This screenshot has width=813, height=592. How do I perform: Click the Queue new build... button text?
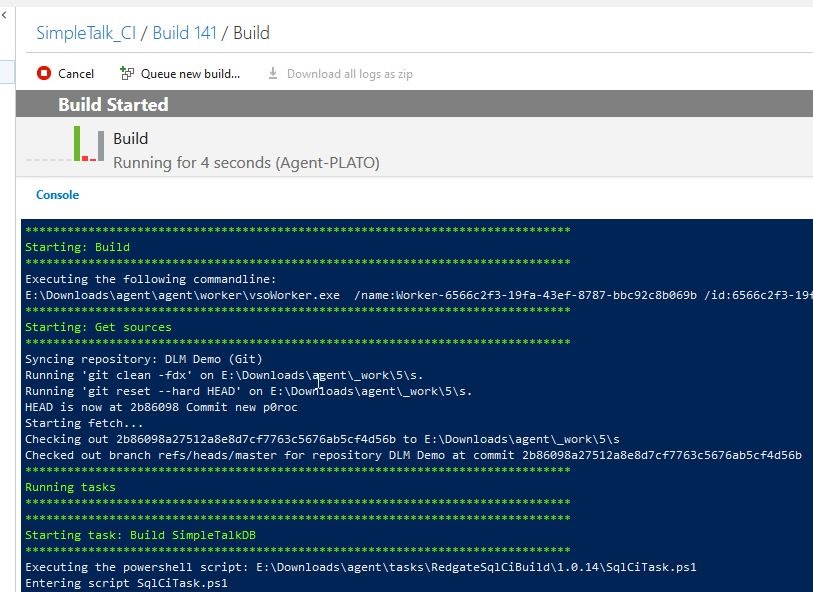[190, 74]
